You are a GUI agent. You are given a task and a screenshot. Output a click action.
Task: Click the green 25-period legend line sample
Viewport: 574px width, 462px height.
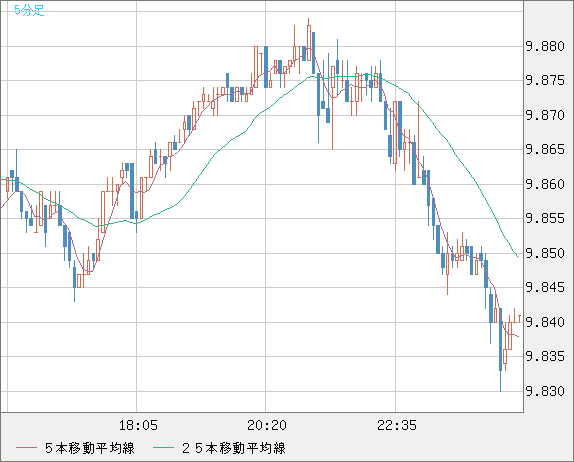163,448
